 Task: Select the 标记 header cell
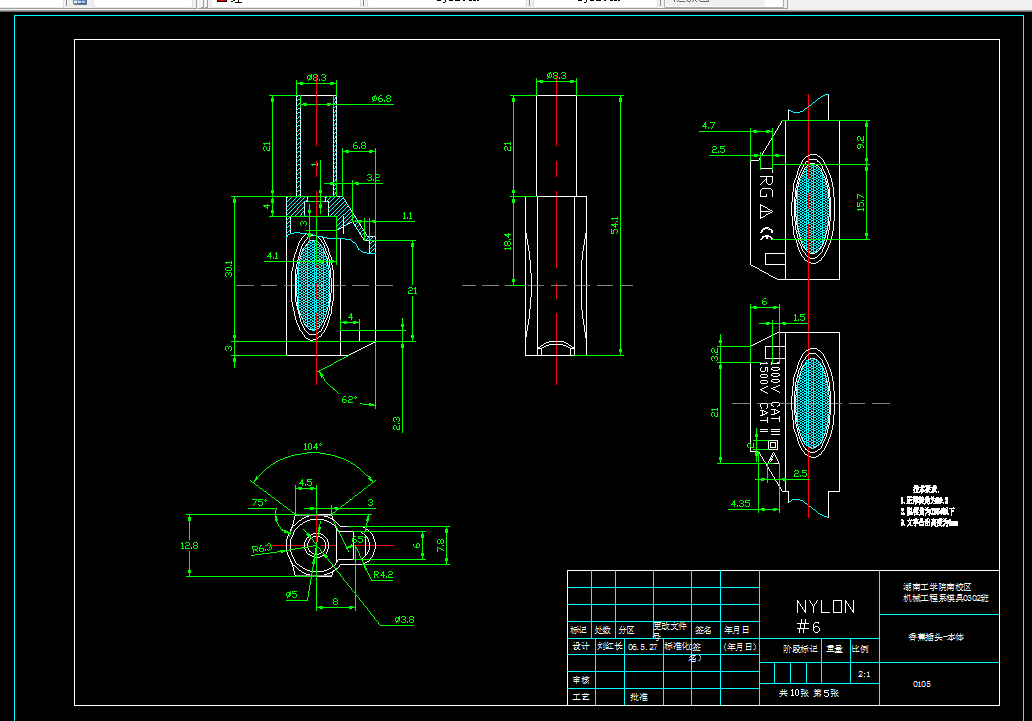pyautogui.click(x=579, y=630)
